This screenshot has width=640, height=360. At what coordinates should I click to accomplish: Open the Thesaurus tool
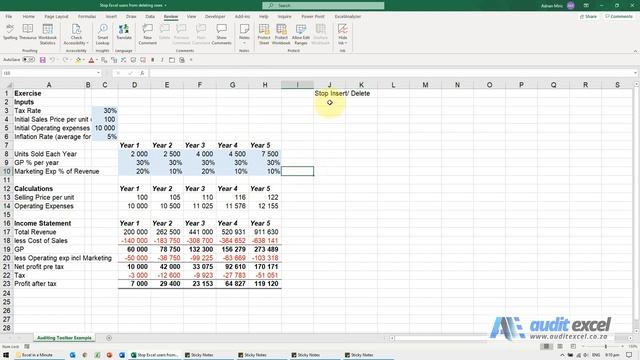[28, 32]
